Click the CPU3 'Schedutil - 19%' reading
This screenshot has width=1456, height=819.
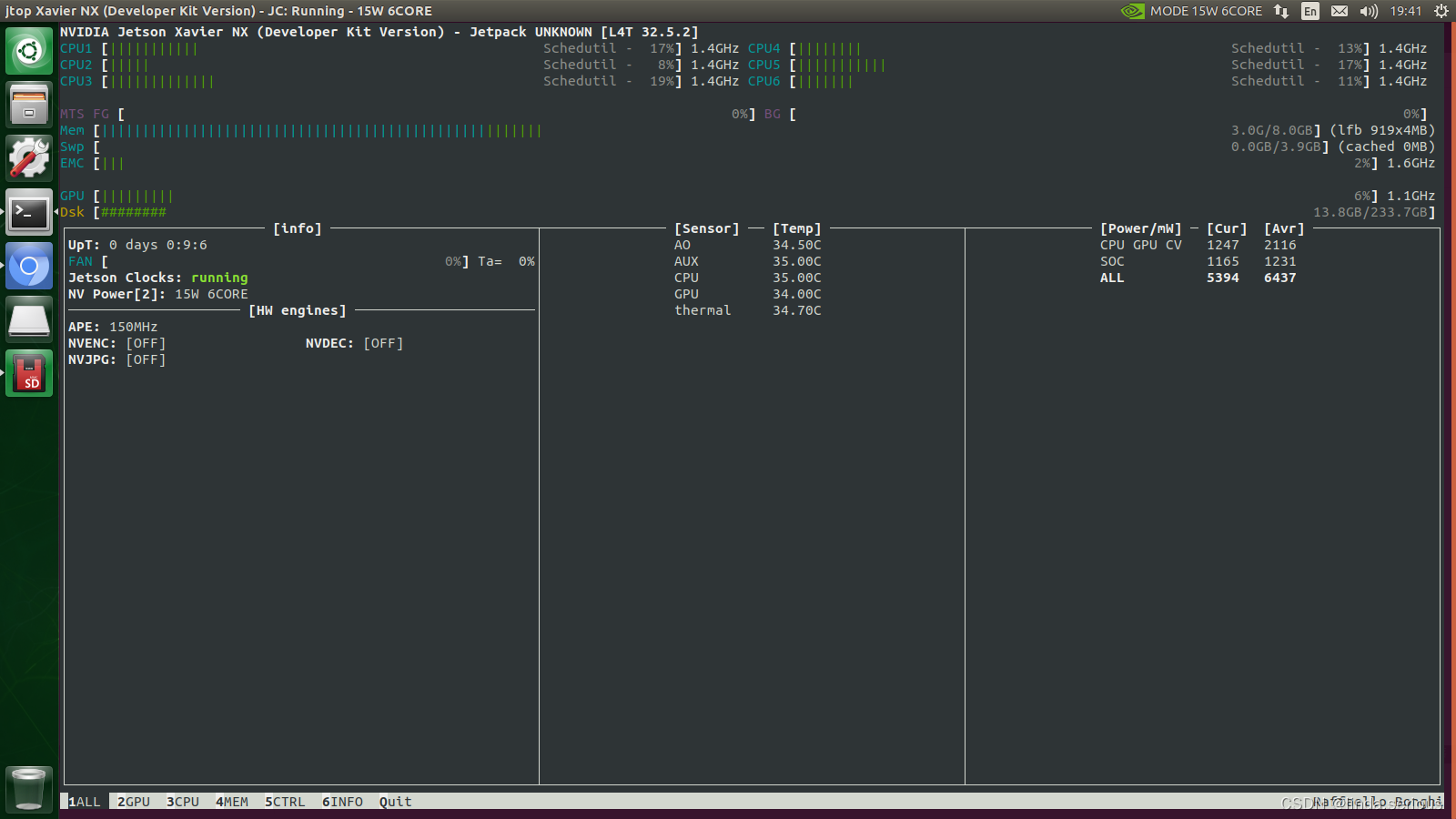[x=609, y=81]
